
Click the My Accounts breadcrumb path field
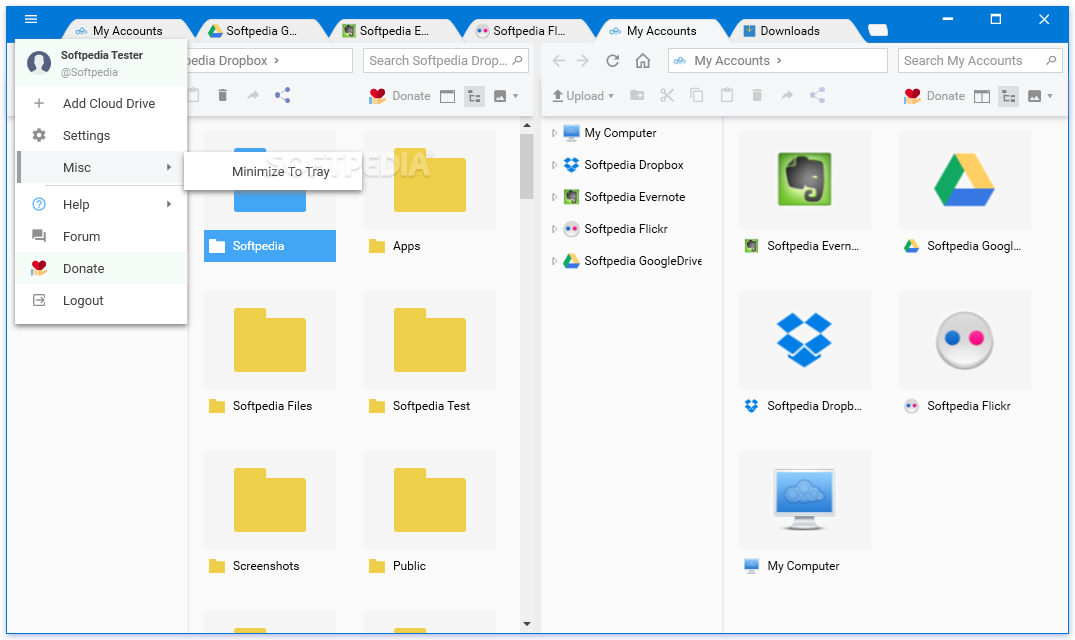[777, 60]
